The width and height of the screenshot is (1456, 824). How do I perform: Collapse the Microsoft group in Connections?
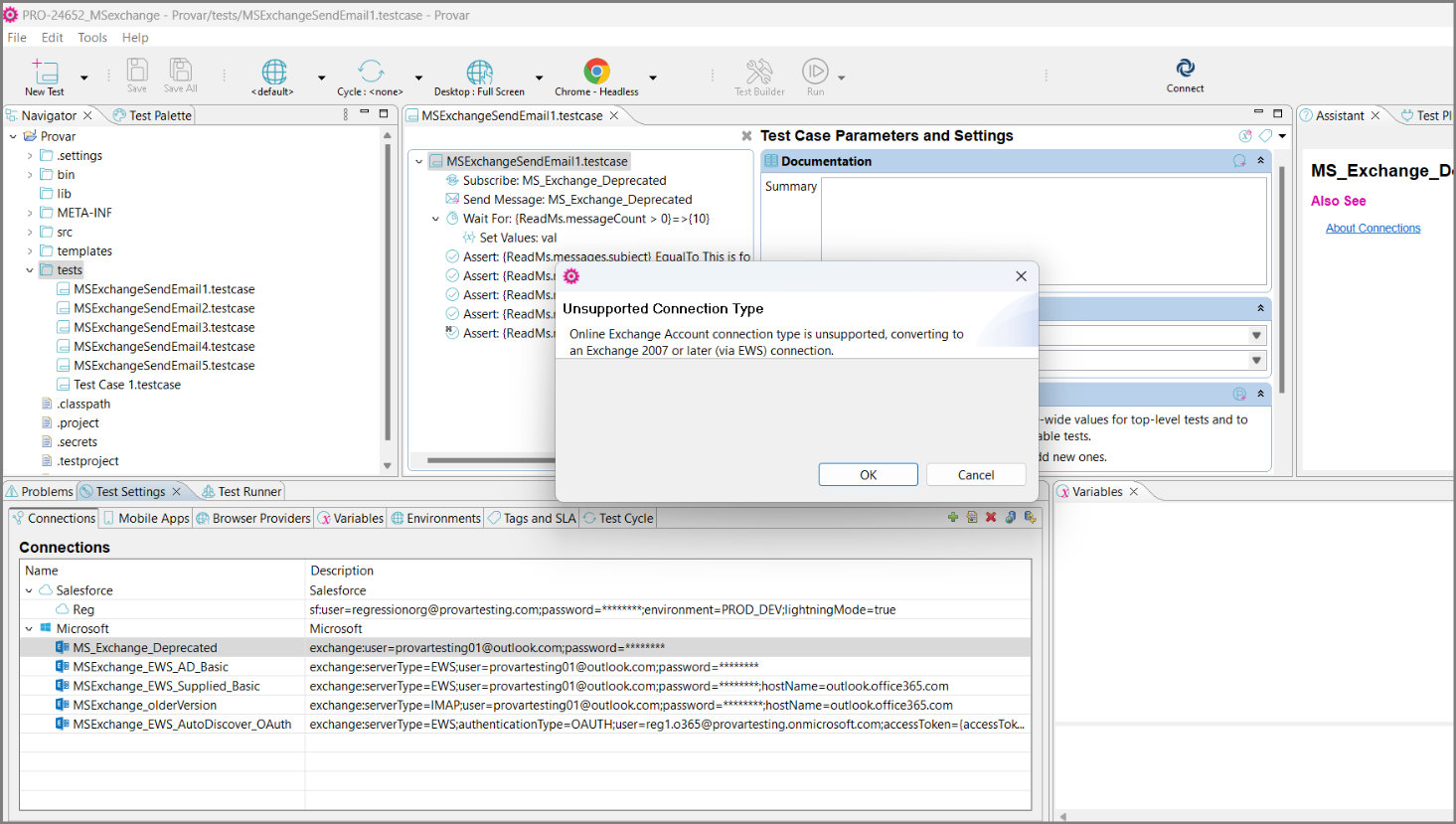tap(29, 628)
